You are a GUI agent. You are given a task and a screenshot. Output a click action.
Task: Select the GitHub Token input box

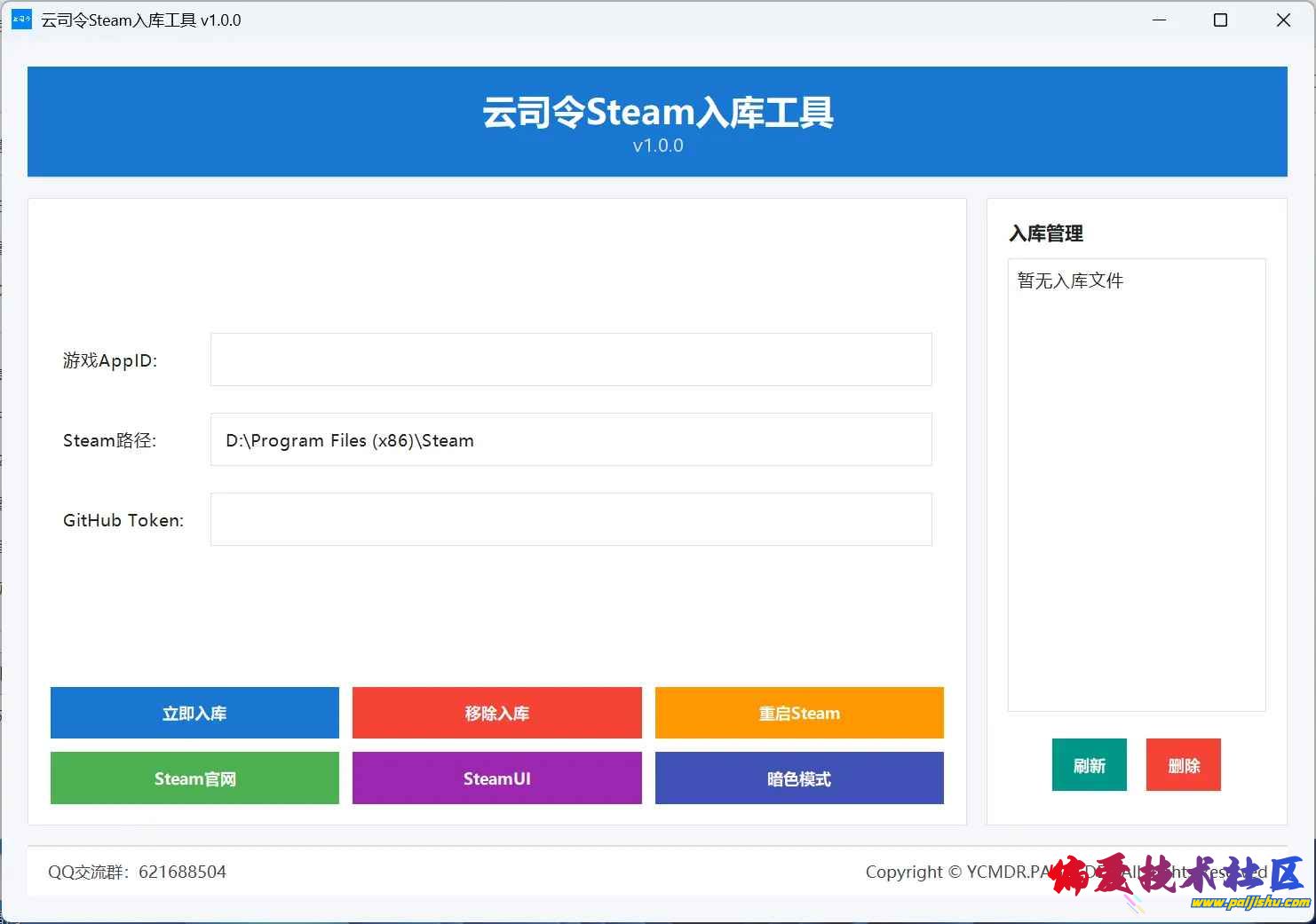point(570,519)
